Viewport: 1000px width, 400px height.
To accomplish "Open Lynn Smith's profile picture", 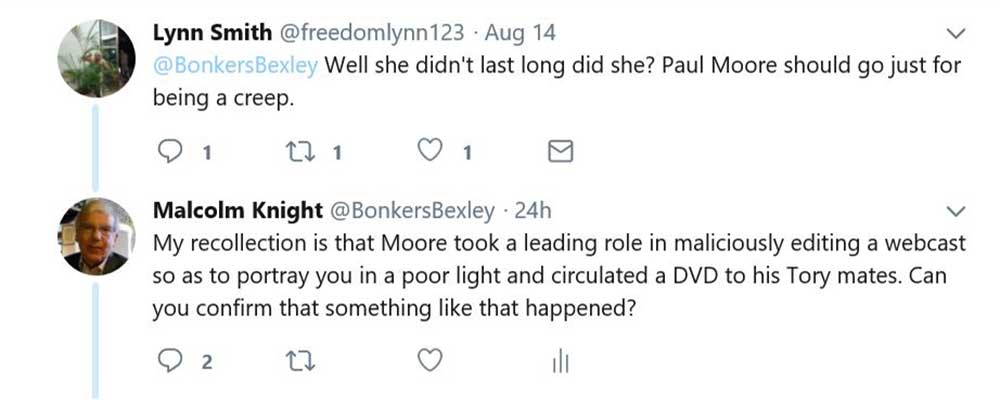I will point(97,58).
